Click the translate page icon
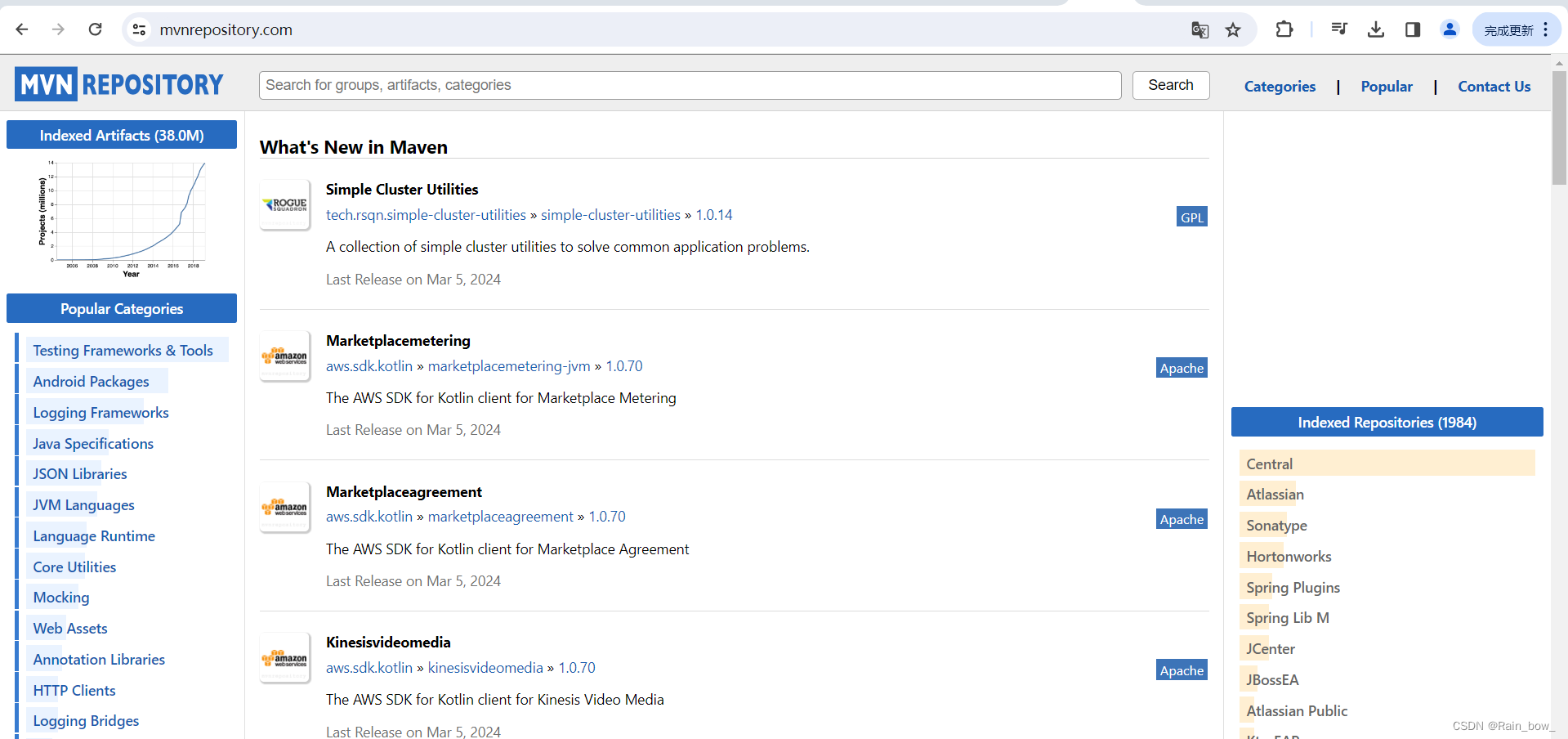This screenshot has width=1568, height=739. click(1199, 30)
